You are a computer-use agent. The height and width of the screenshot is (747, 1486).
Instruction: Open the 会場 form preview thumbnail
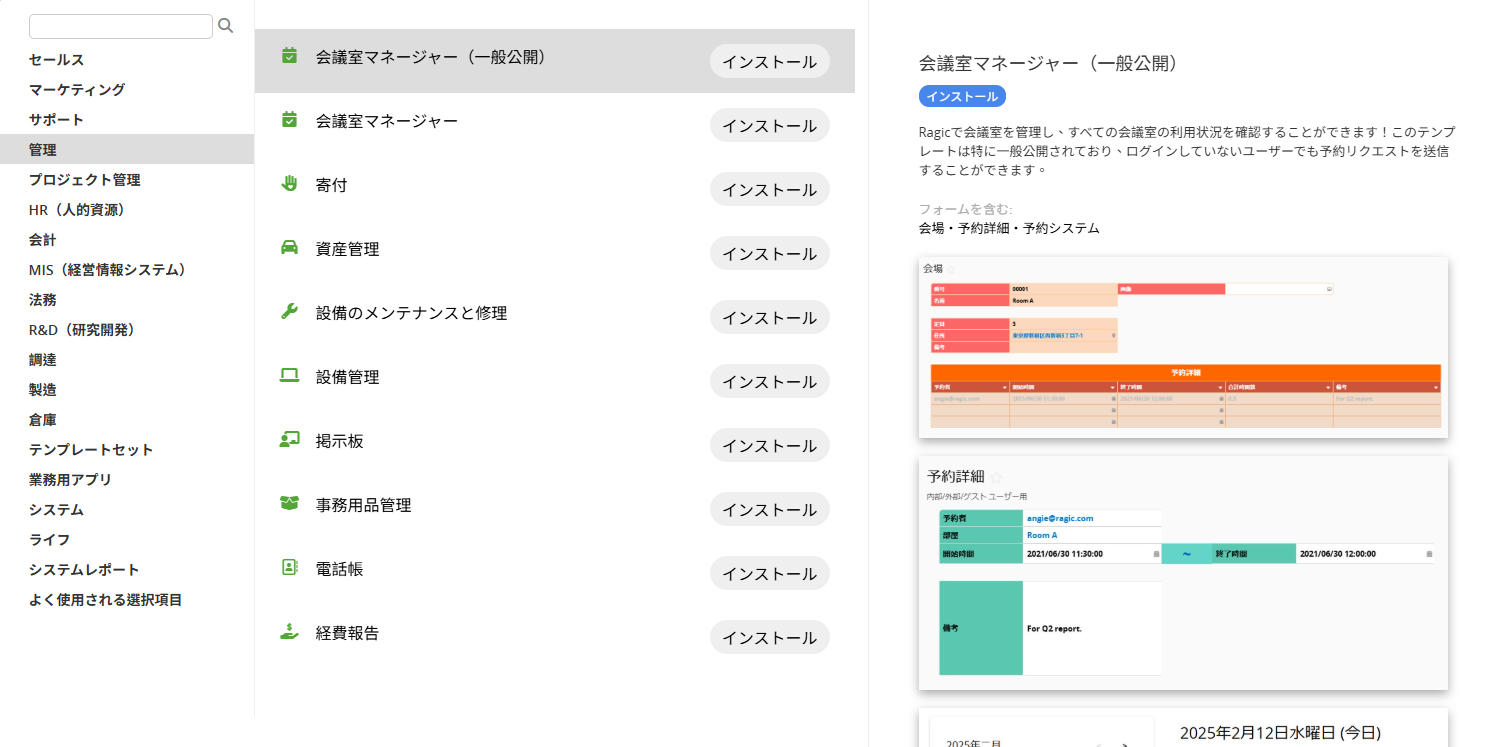click(x=1183, y=348)
